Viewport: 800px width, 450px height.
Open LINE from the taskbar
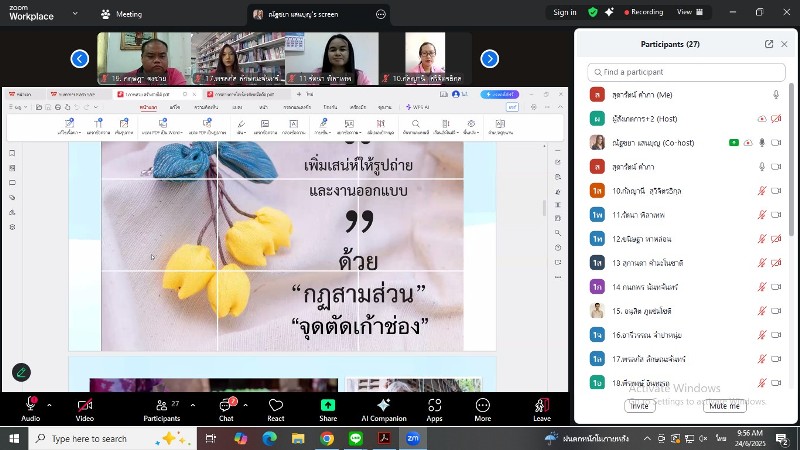click(x=356, y=438)
